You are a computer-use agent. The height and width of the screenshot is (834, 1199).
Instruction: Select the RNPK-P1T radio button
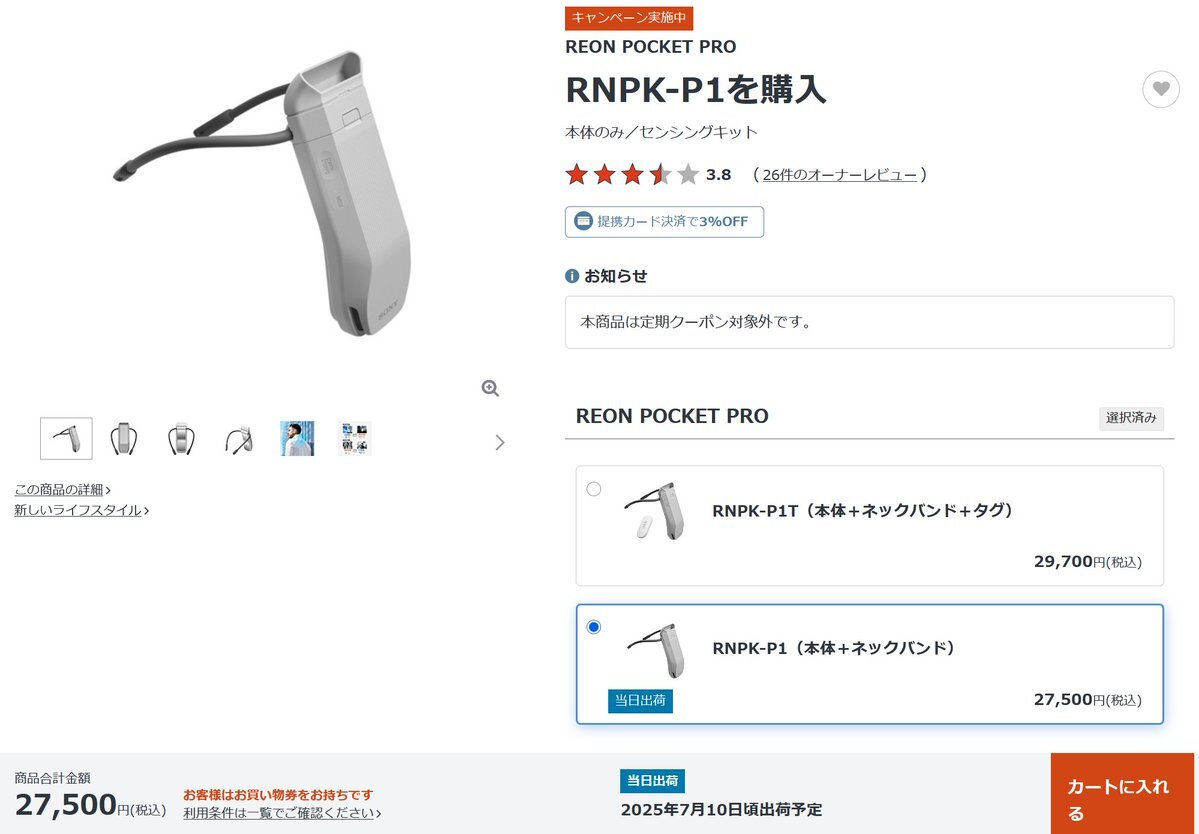(x=593, y=489)
